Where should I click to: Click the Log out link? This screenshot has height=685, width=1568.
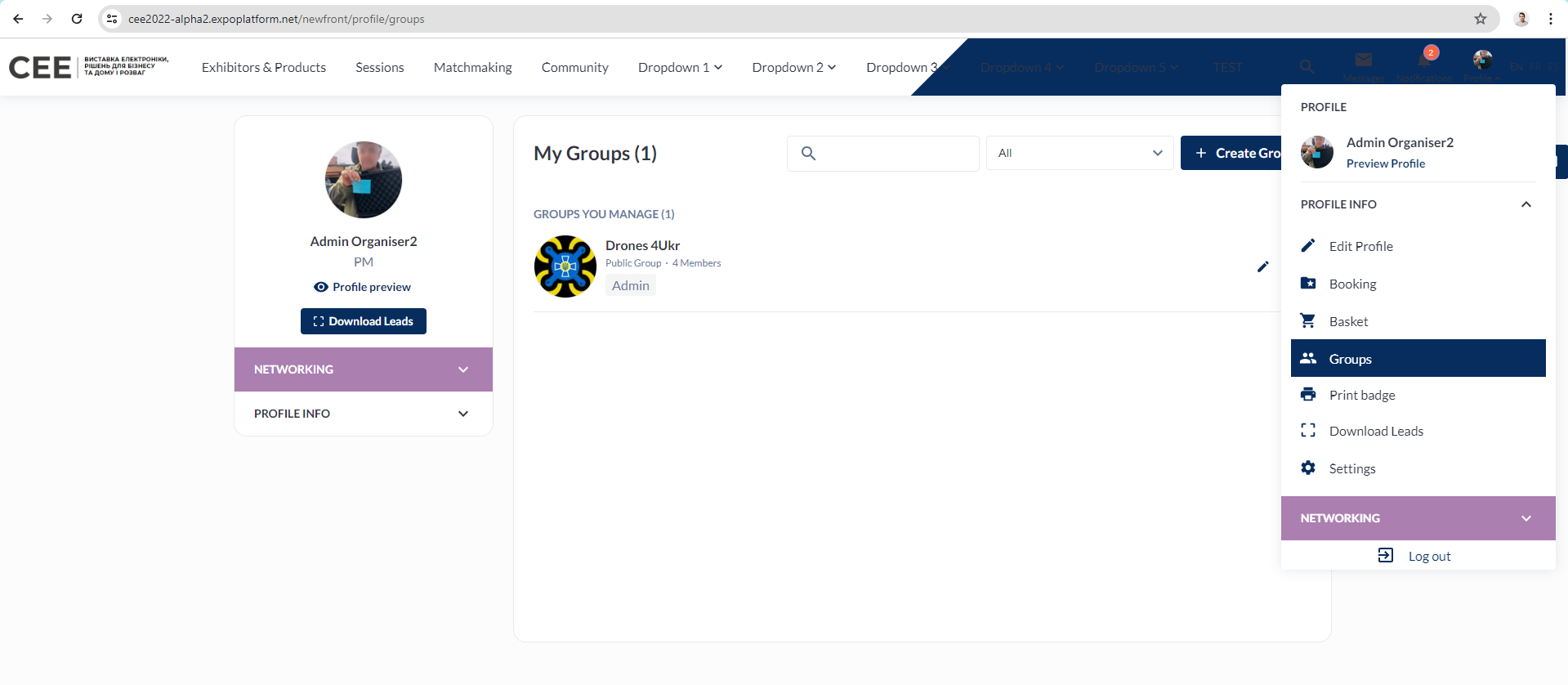(x=1428, y=556)
